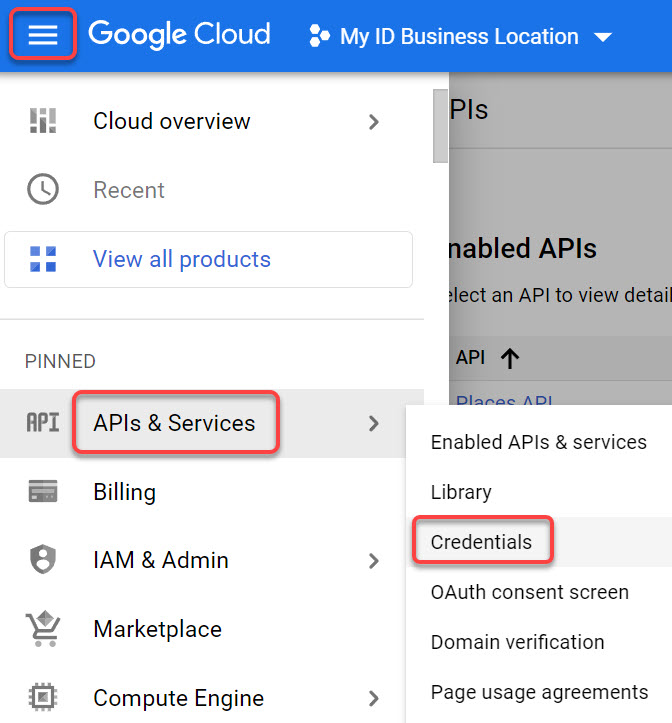The image size is (672, 723).
Task: Expand the Compute Engine submenu chevron
Action: click(374, 698)
